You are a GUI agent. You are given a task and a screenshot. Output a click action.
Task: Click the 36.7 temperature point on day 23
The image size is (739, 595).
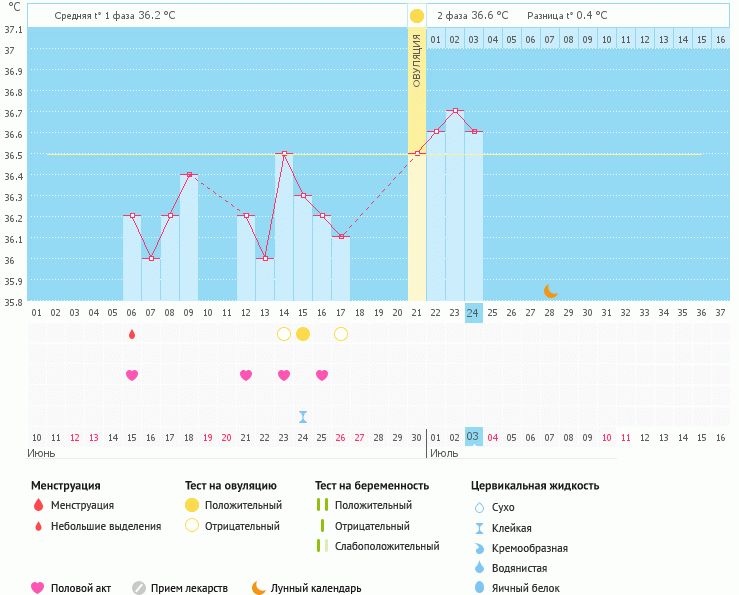point(455,111)
